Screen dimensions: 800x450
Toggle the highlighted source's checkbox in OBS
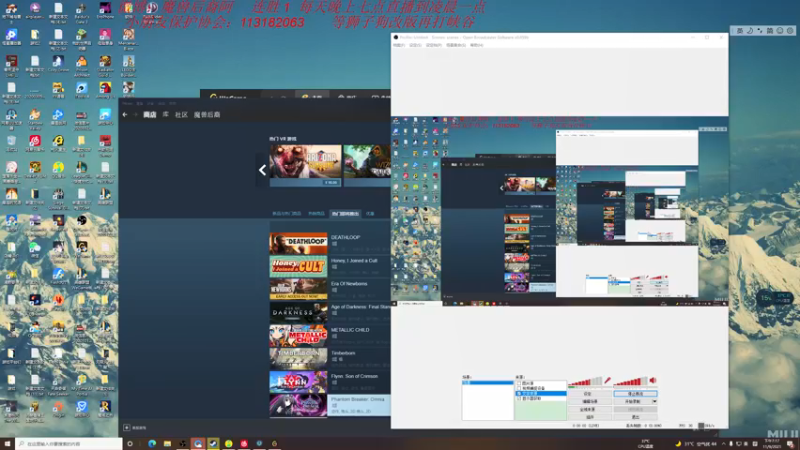click(x=519, y=393)
